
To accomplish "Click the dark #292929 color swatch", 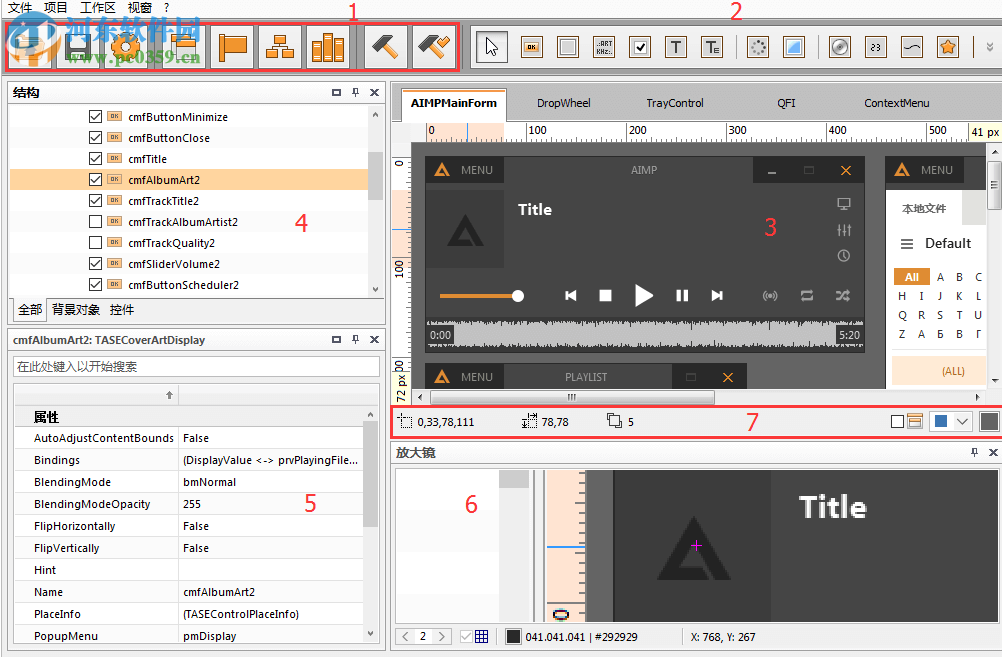I will 513,637.
